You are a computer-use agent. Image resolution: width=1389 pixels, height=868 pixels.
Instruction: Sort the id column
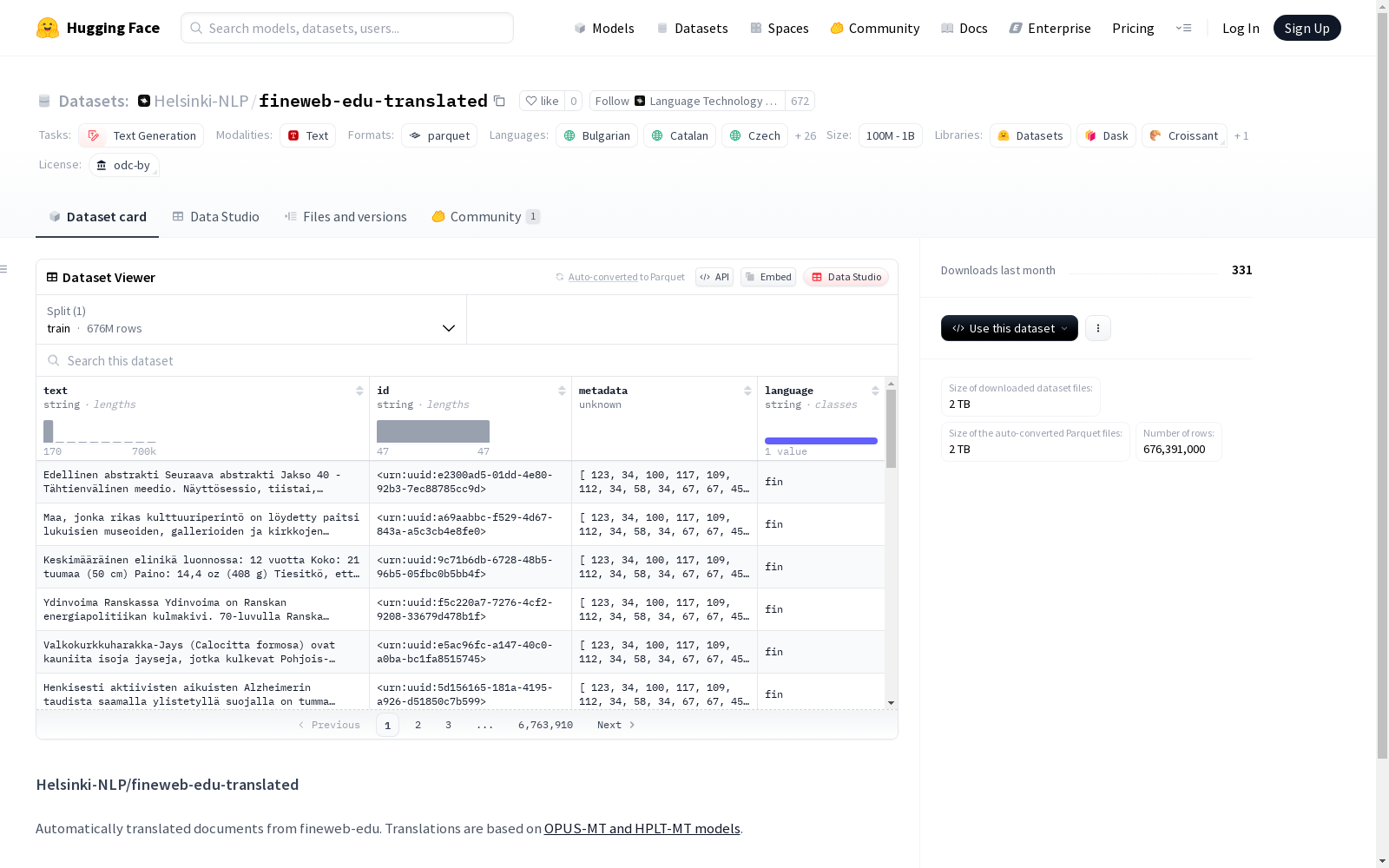pyautogui.click(x=562, y=391)
